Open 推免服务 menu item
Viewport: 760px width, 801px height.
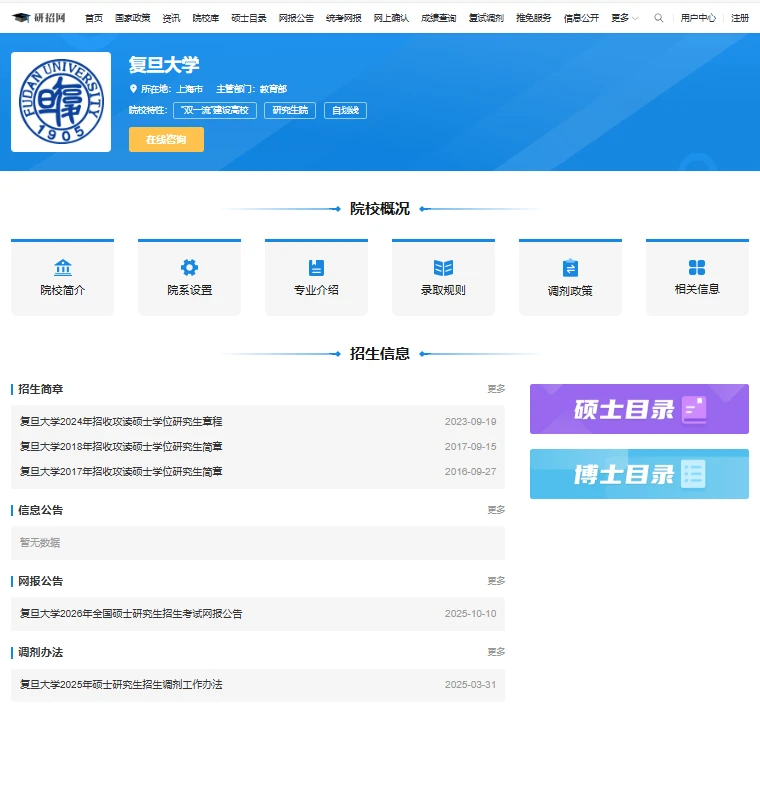534,18
